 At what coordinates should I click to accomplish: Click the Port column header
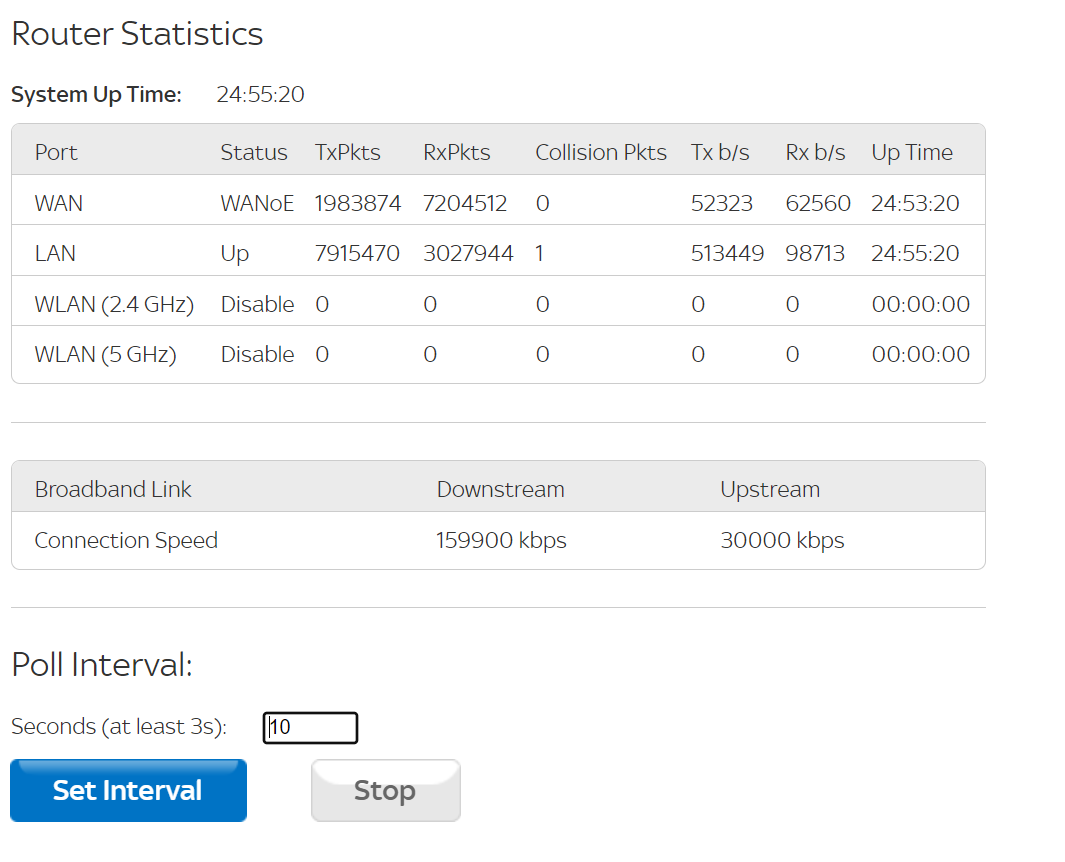[x=56, y=152]
